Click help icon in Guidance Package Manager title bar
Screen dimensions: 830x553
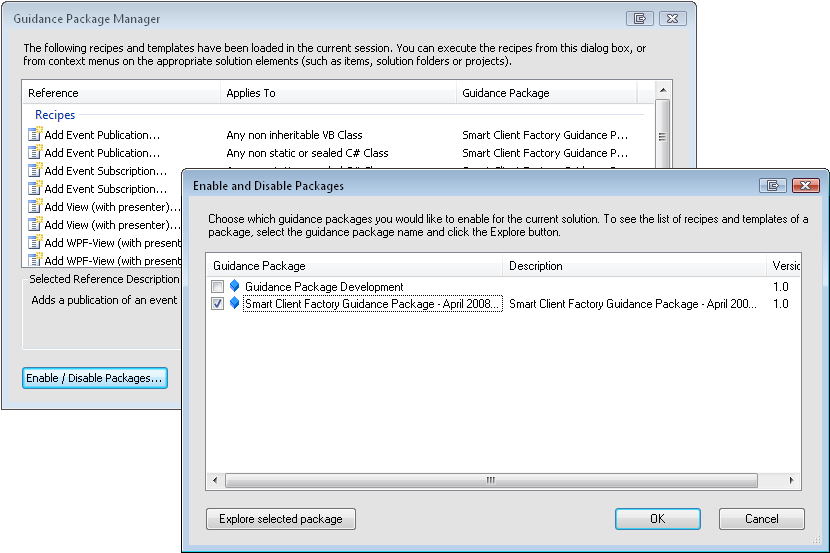[x=639, y=19]
